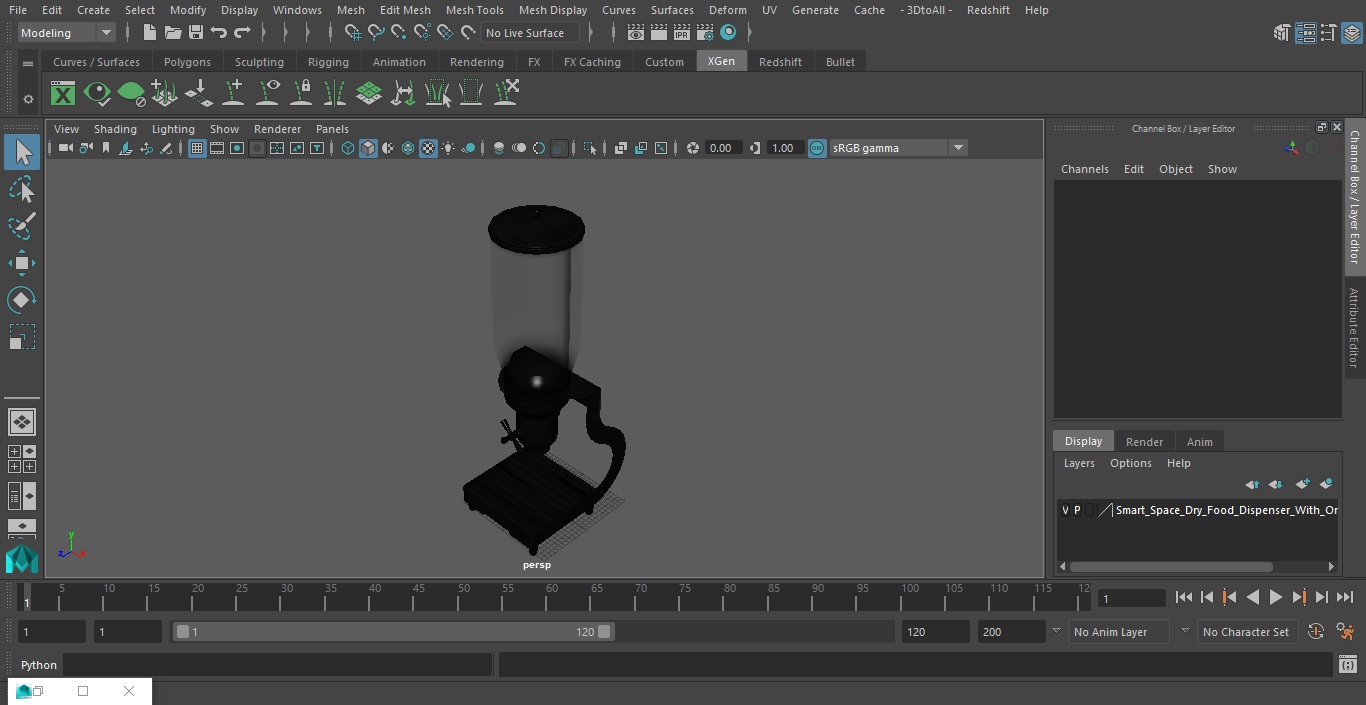This screenshot has width=1366, height=705.
Task: Save the scene with the floppy icon
Action: (x=195, y=33)
